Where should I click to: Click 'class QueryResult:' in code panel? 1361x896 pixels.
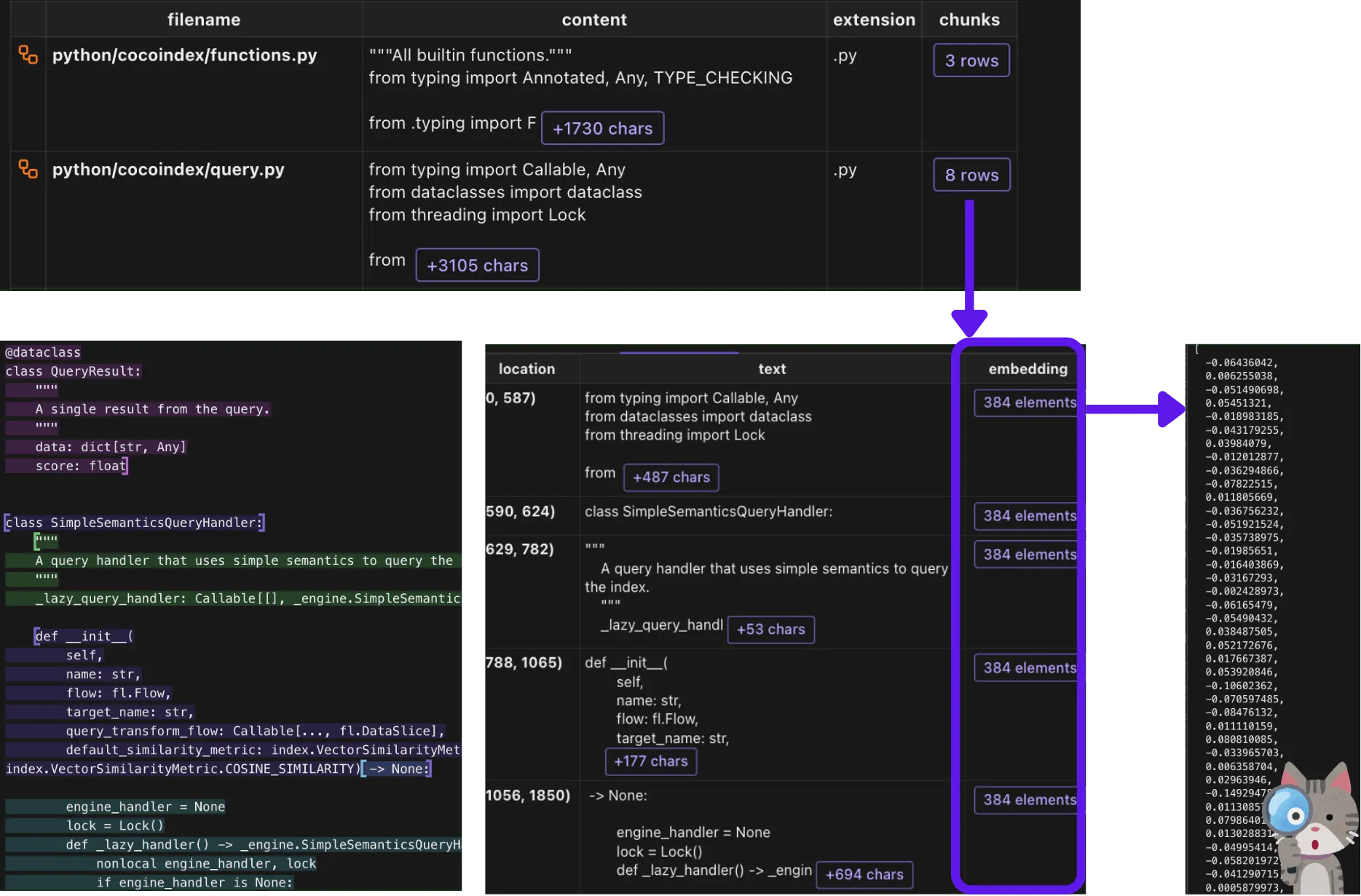point(74,371)
